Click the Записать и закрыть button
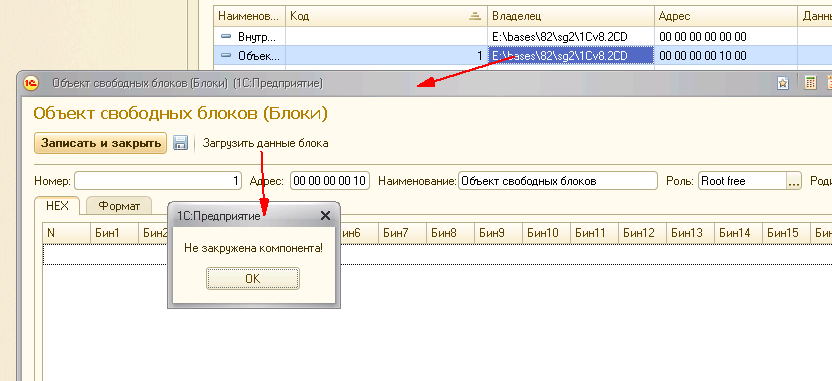Screen dimensions: 832x381 (101, 143)
